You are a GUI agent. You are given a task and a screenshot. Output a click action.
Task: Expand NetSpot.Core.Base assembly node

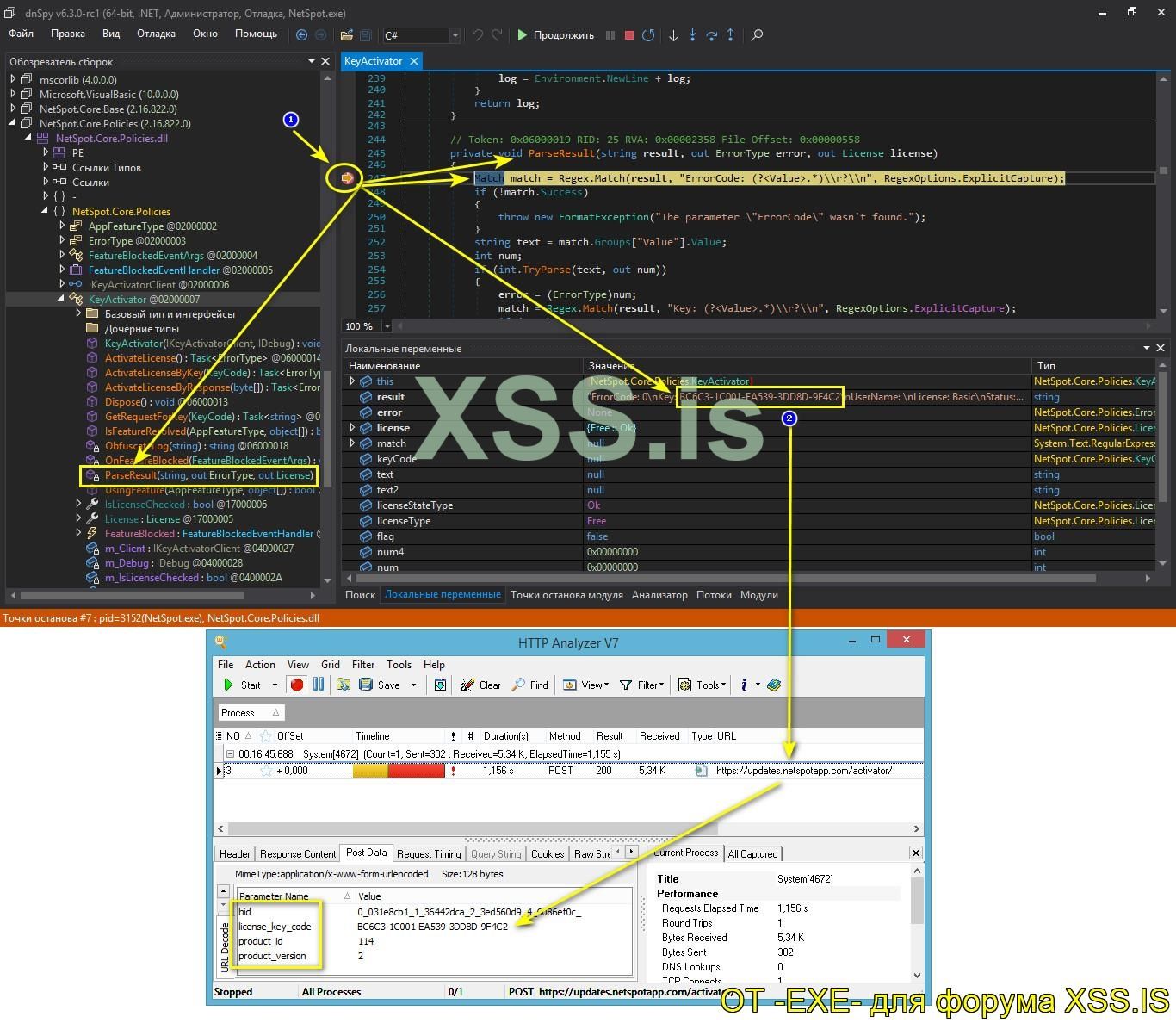tap(13, 108)
